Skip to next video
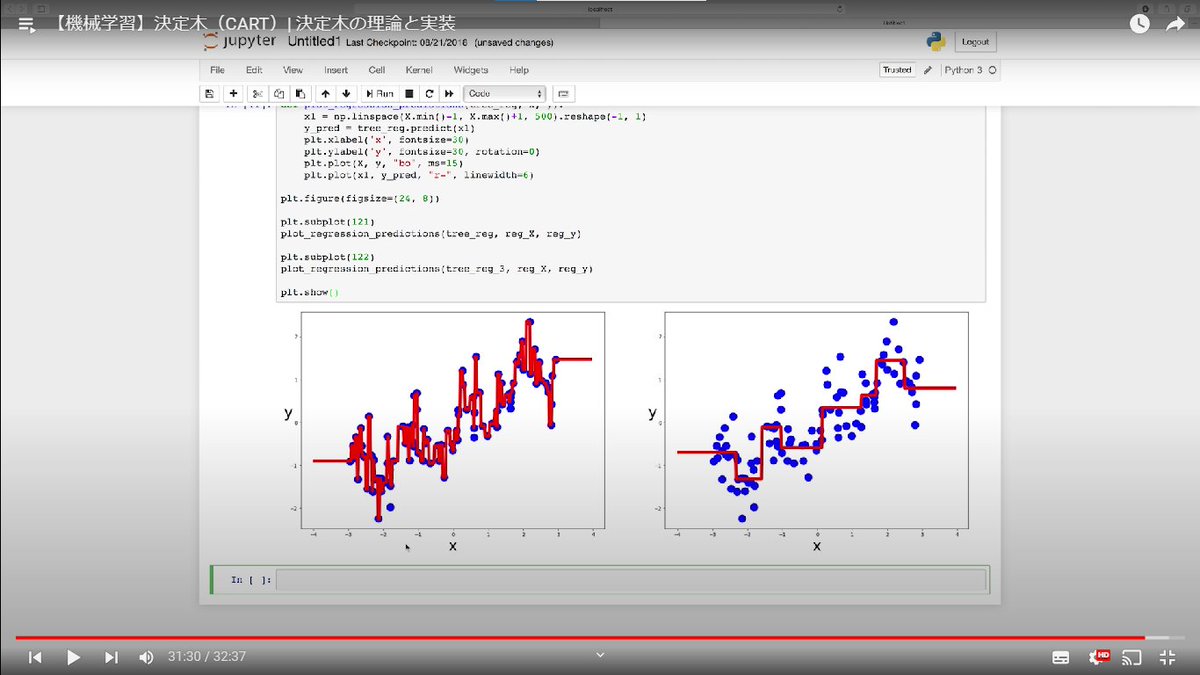This screenshot has height=675, width=1200. [111, 657]
